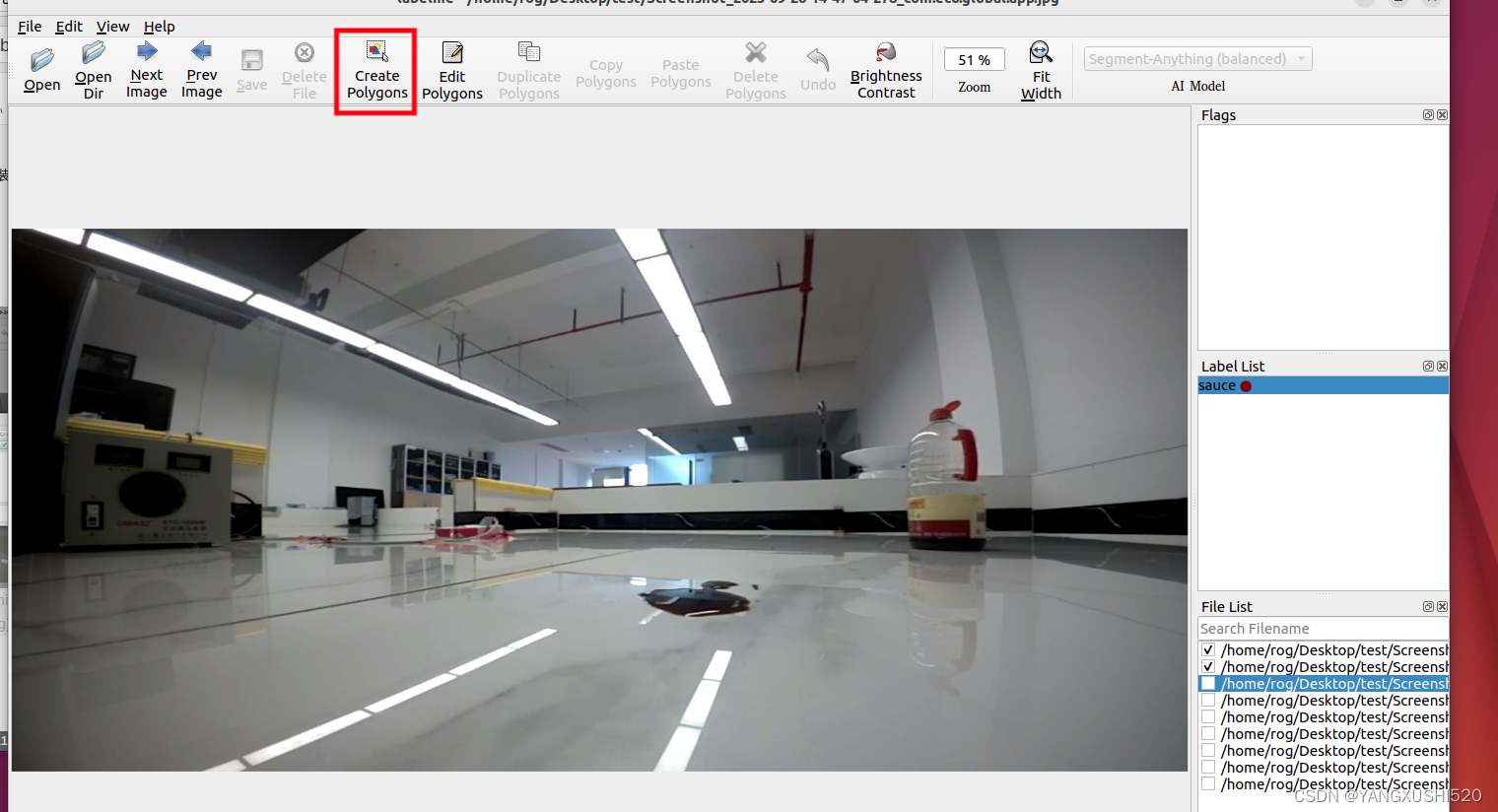This screenshot has height=812, width=1498.
Task: Close the File List panel
Action: point(1442,607)
